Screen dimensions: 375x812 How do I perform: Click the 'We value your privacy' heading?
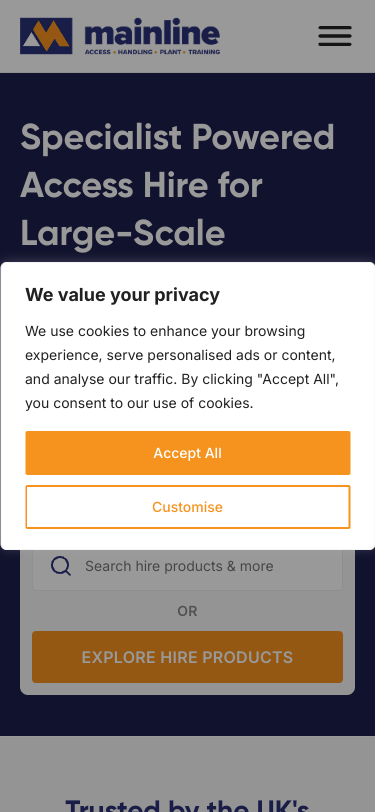point(123,295)
